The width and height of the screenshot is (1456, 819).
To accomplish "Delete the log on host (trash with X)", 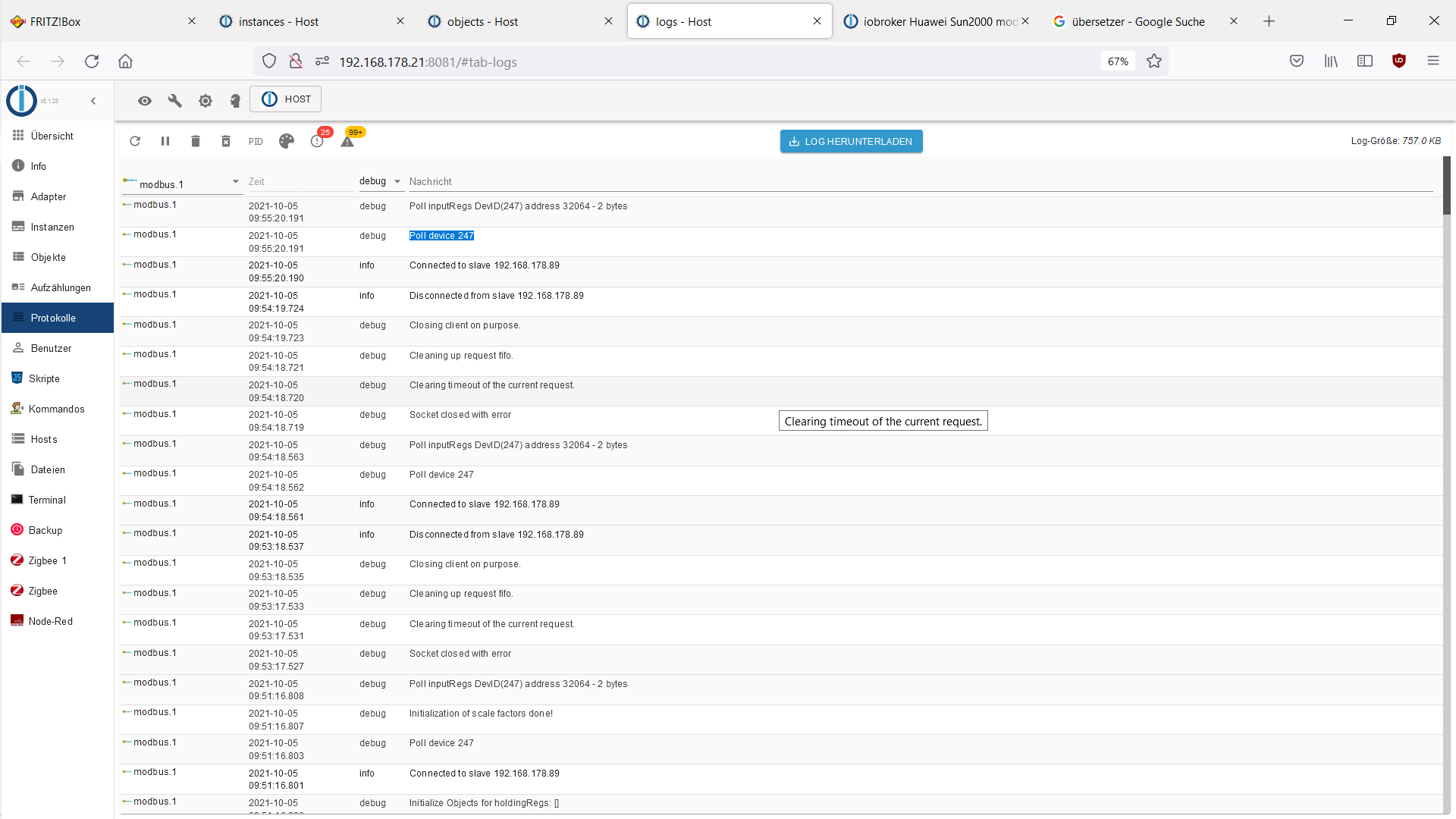I will 226,141.
